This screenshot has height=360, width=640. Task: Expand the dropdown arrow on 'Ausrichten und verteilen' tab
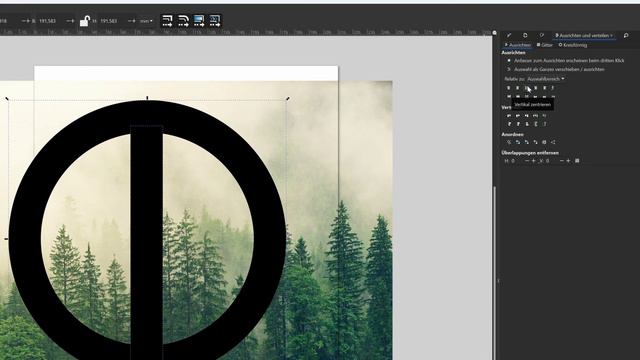tap(611, 36)
